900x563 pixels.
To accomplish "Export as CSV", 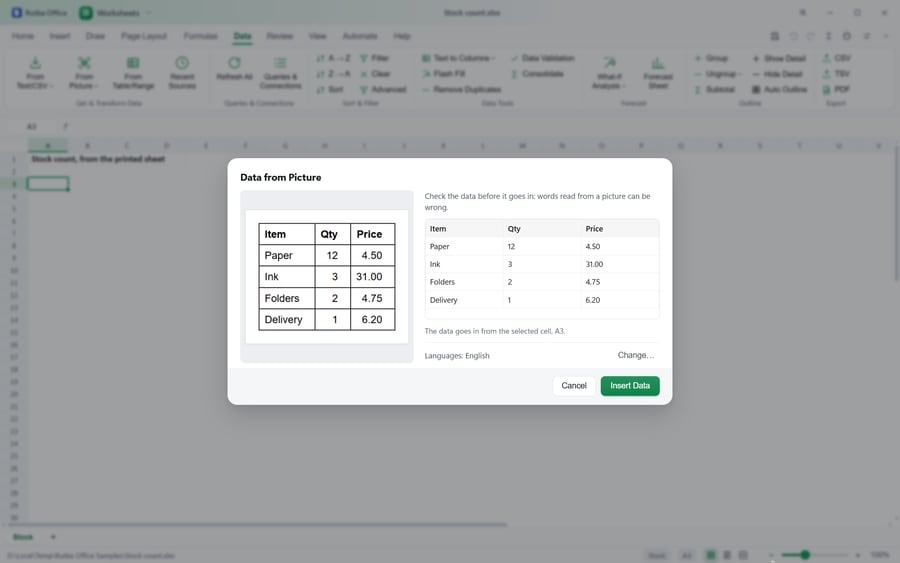I will (836, 58).
